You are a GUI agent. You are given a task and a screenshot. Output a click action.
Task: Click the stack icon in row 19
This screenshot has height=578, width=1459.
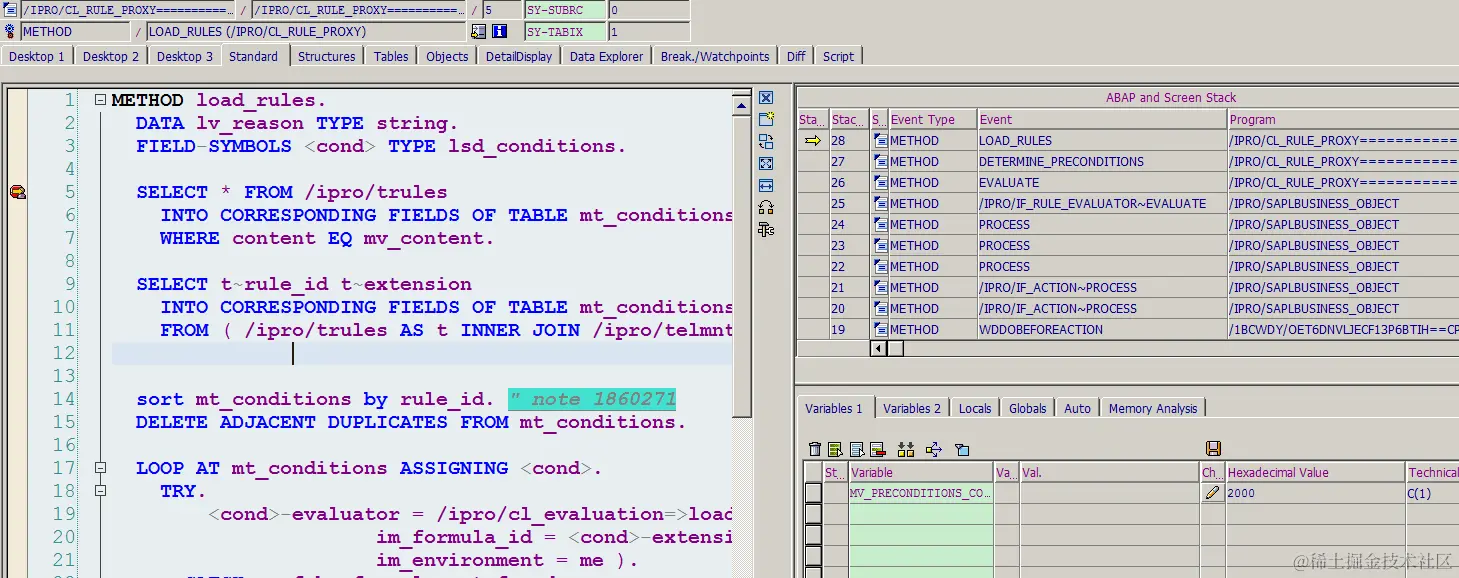pyautogui.click(x=880, y=330)
